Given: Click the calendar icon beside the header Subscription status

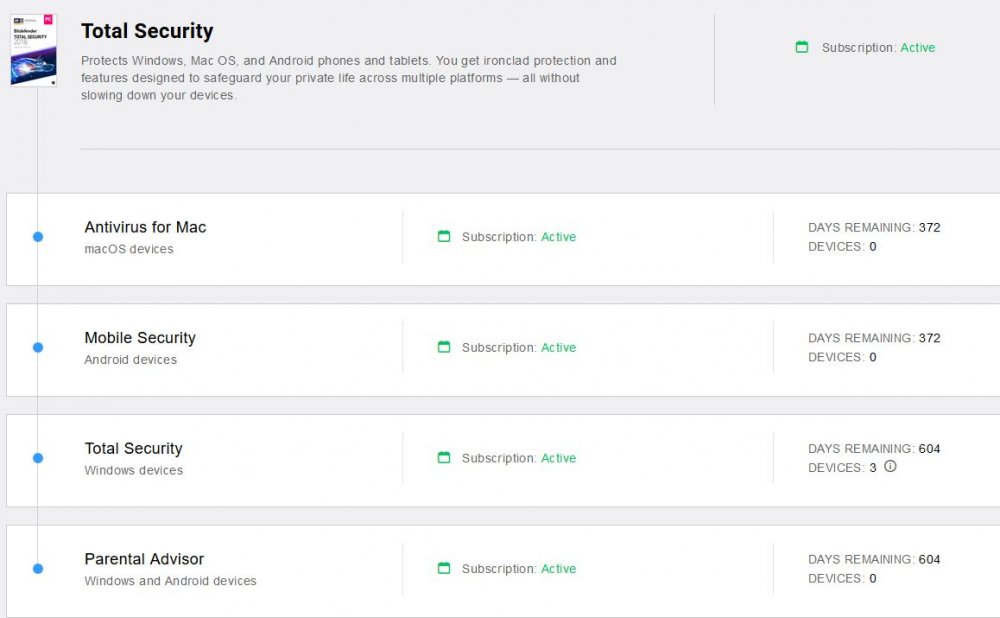Looking at the screenshot, I should click(802, 47).
